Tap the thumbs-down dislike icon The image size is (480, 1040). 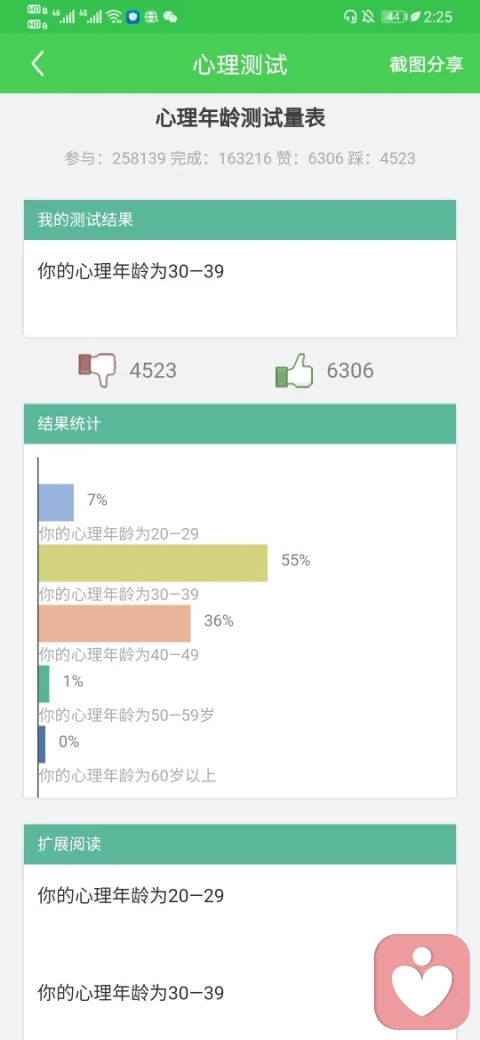97,369
